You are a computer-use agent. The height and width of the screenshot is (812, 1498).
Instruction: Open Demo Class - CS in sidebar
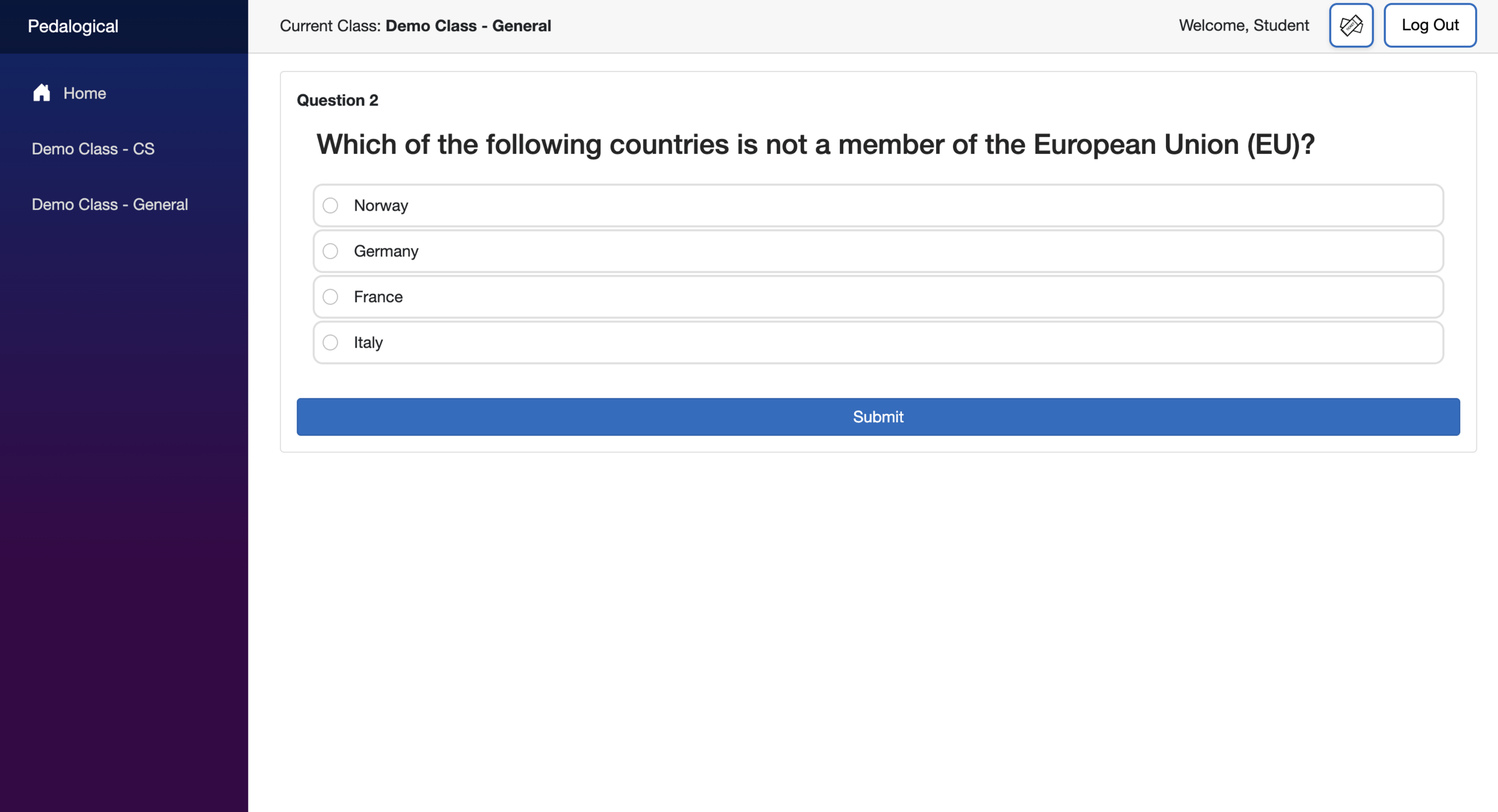(x=93, y=149)
